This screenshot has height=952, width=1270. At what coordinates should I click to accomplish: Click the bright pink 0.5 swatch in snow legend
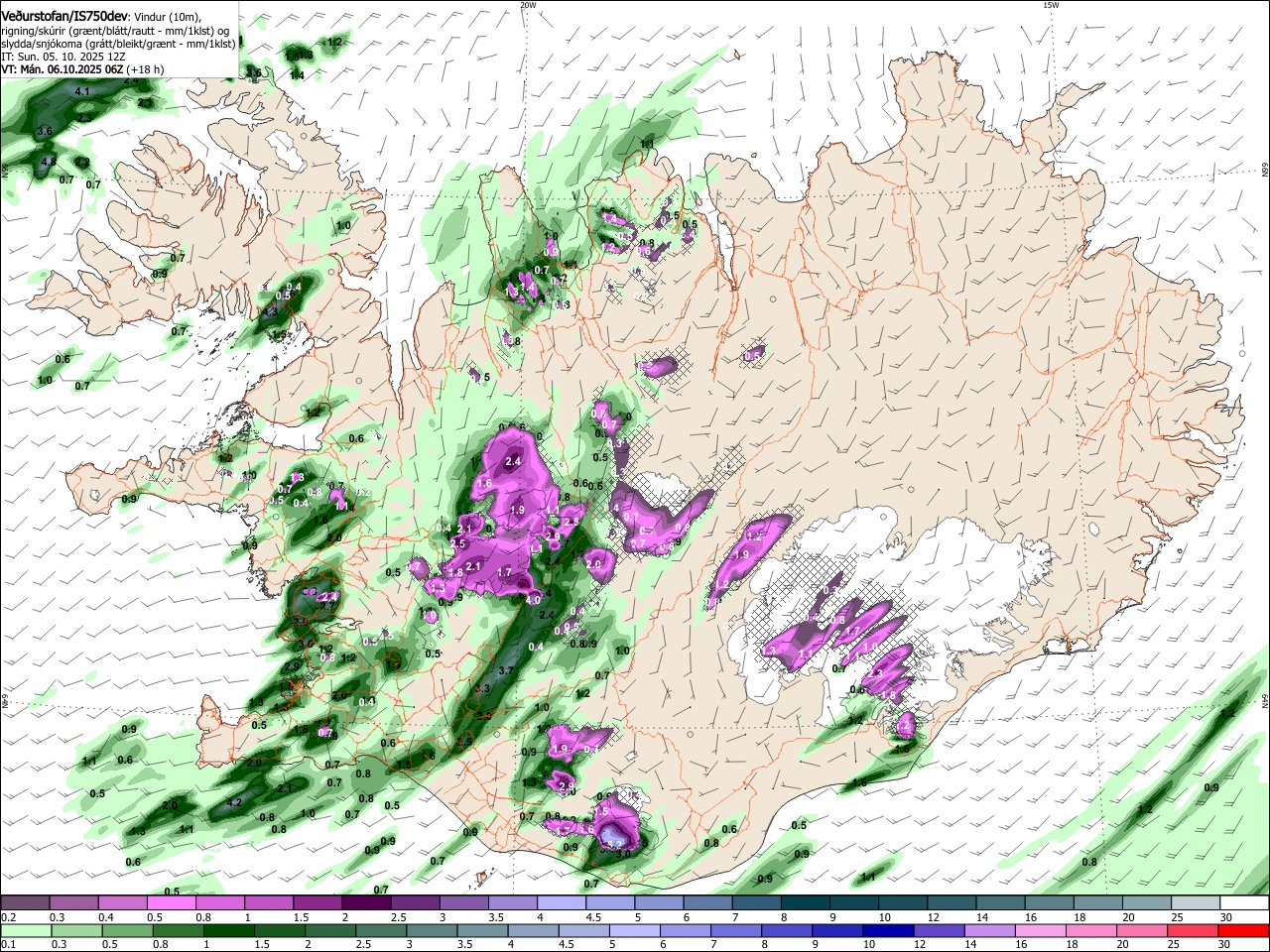click(171, 903)
